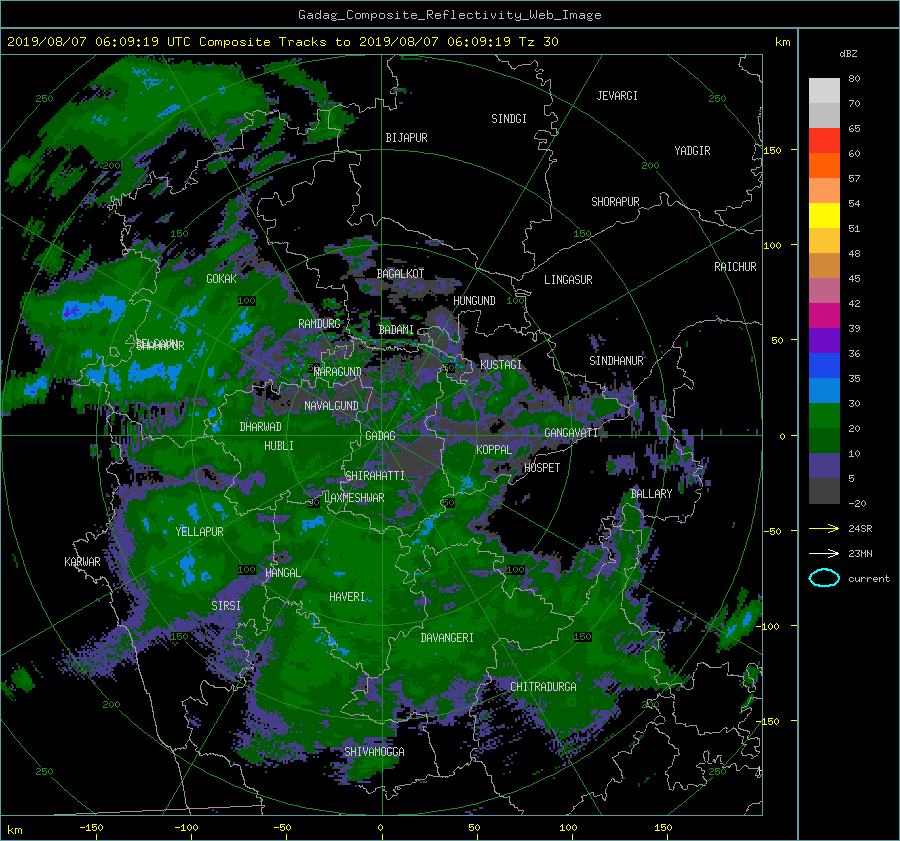
Task: Select the purple swatch in dBZ scale
Action: coord(824,340)
